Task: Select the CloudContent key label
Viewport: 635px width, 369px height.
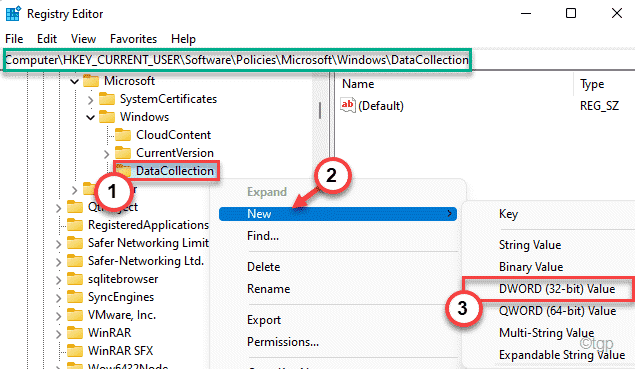Action: tap(173, 134)
